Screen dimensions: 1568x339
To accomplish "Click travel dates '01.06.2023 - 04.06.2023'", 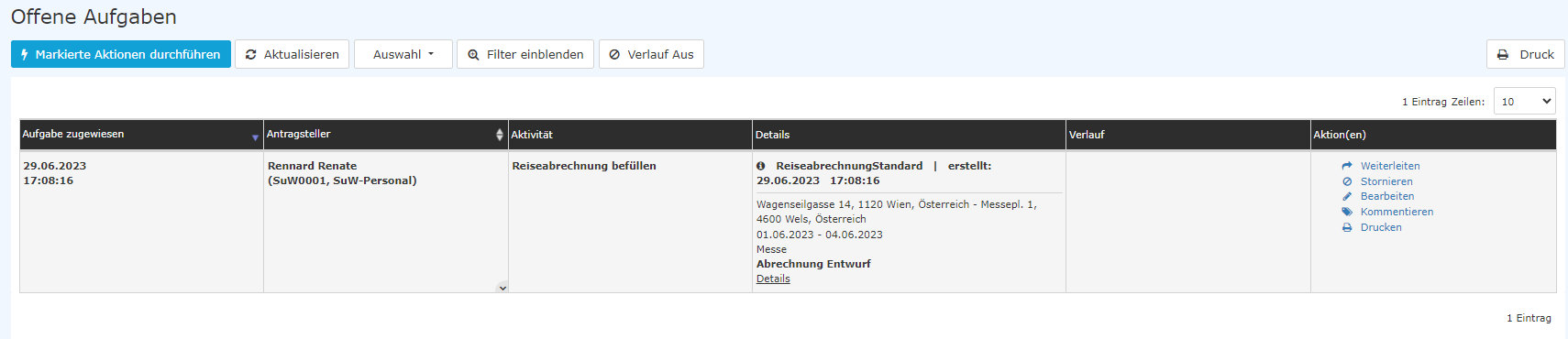I will tap(820, 235).
